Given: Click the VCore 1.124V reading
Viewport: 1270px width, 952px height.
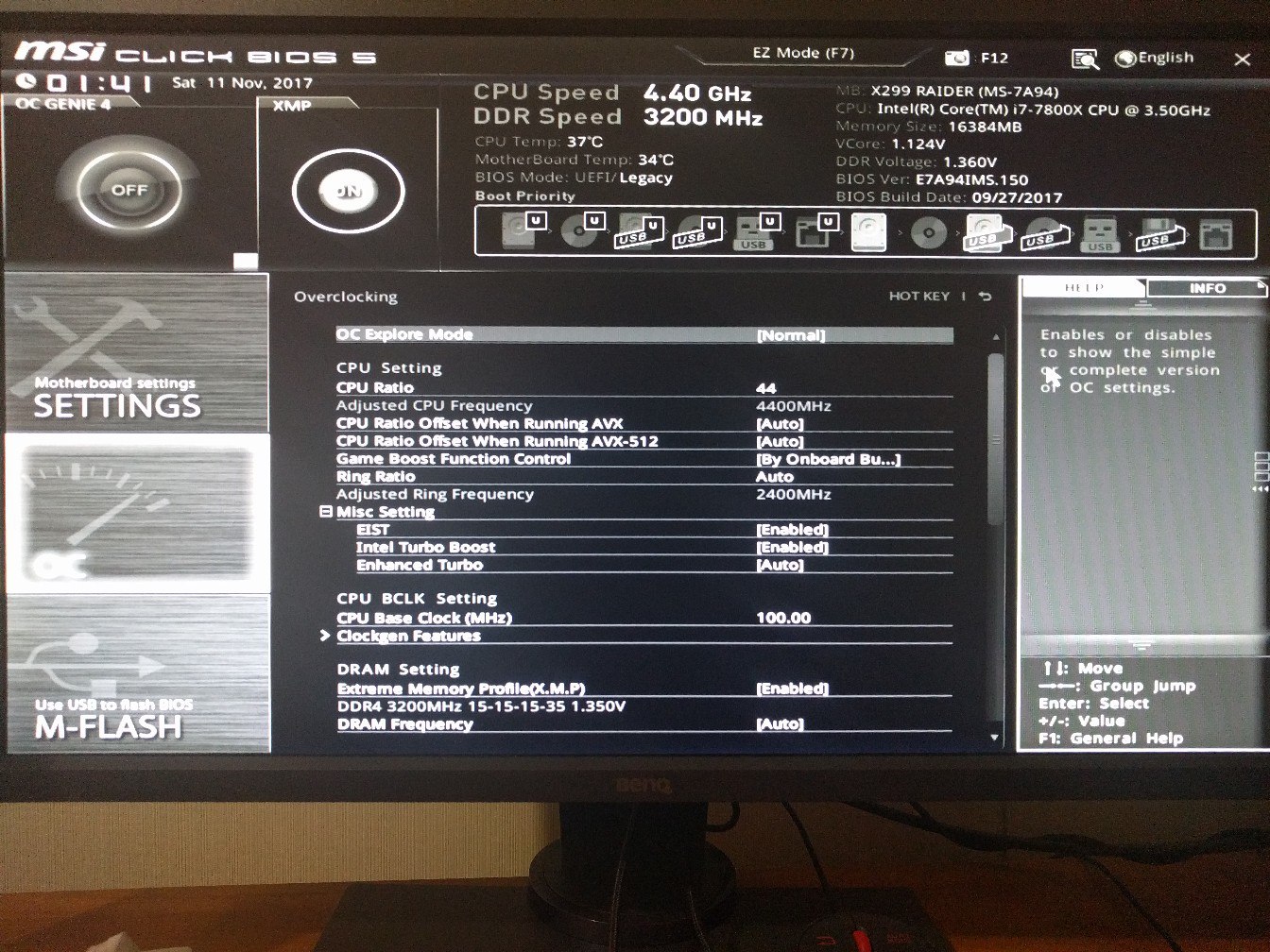Looking at the screenshot, I should point(890,144).
